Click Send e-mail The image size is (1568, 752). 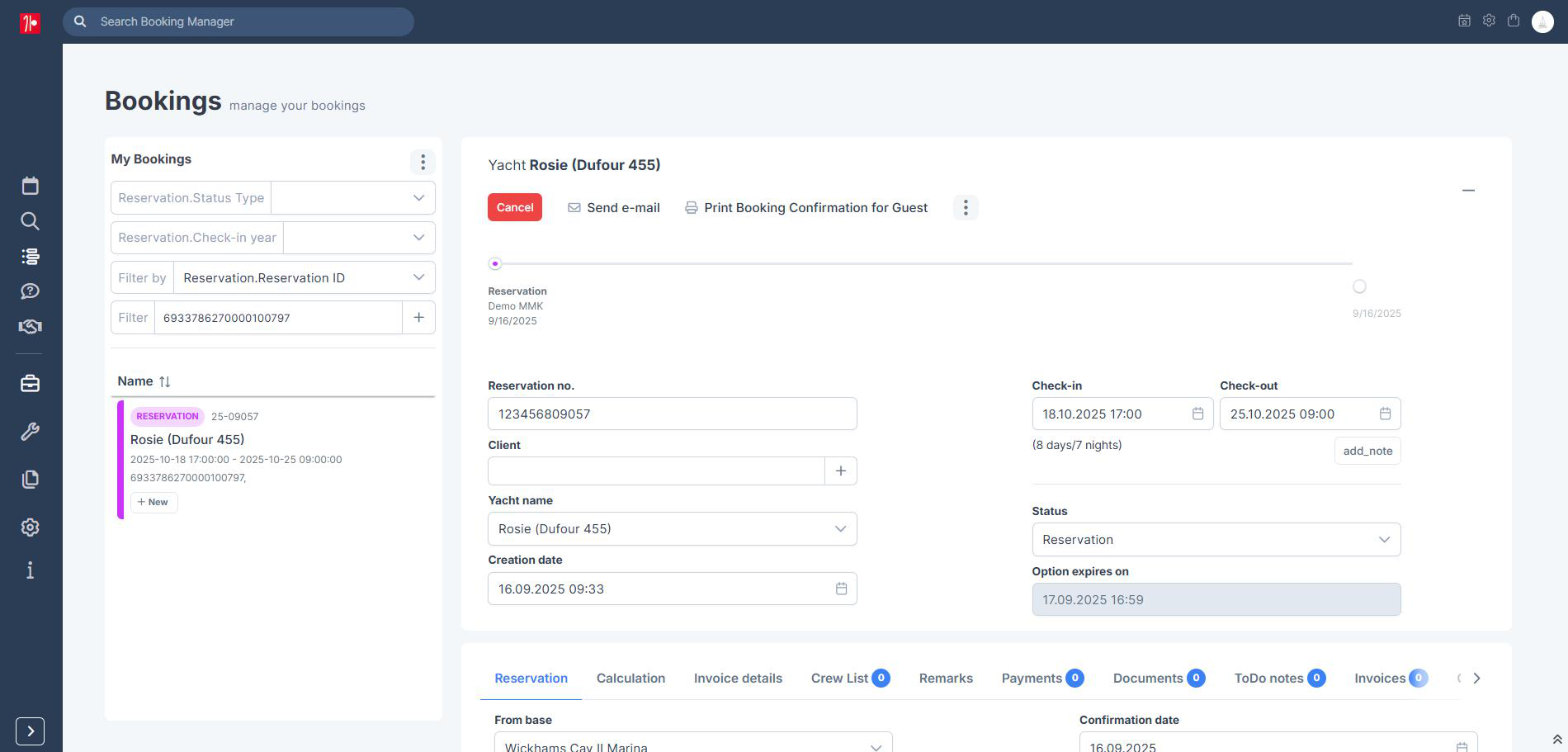[614, 207]
